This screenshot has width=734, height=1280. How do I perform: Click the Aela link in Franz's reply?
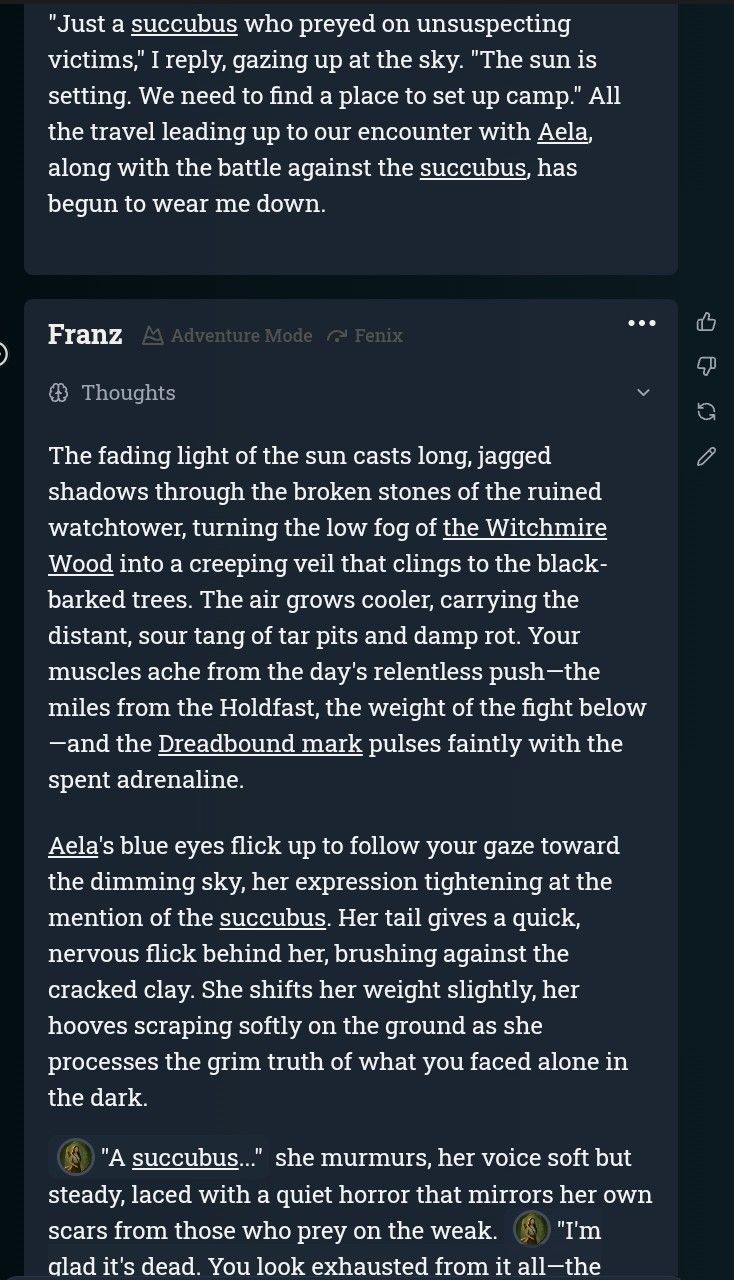tap(72, 846)
